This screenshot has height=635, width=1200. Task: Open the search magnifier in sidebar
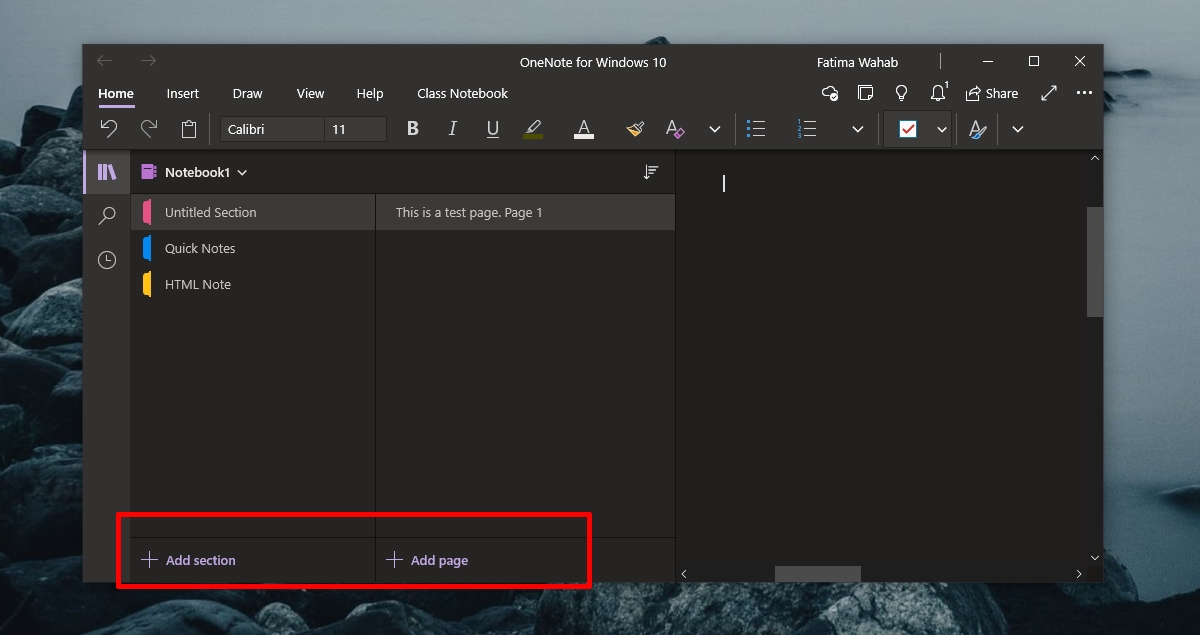pyautogui.click(x=107, y=216)
